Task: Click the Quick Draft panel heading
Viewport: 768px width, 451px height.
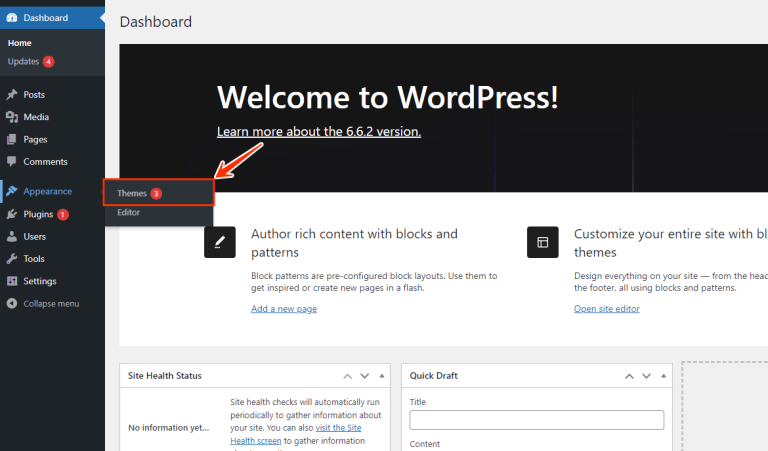Action: [x=433, y=376]
